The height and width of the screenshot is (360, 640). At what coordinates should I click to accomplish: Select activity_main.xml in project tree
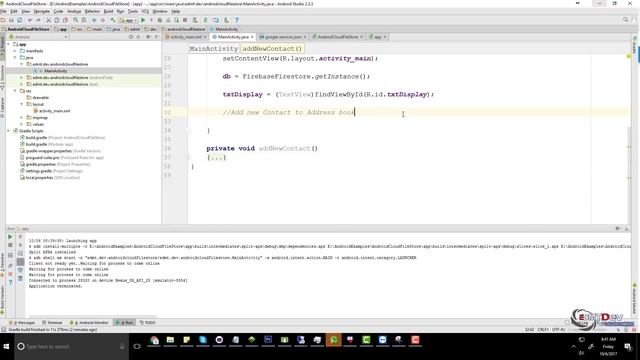[54, 111]
